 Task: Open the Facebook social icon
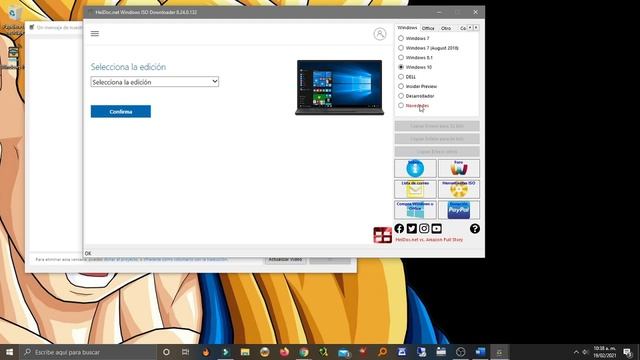tap(399, 229)
